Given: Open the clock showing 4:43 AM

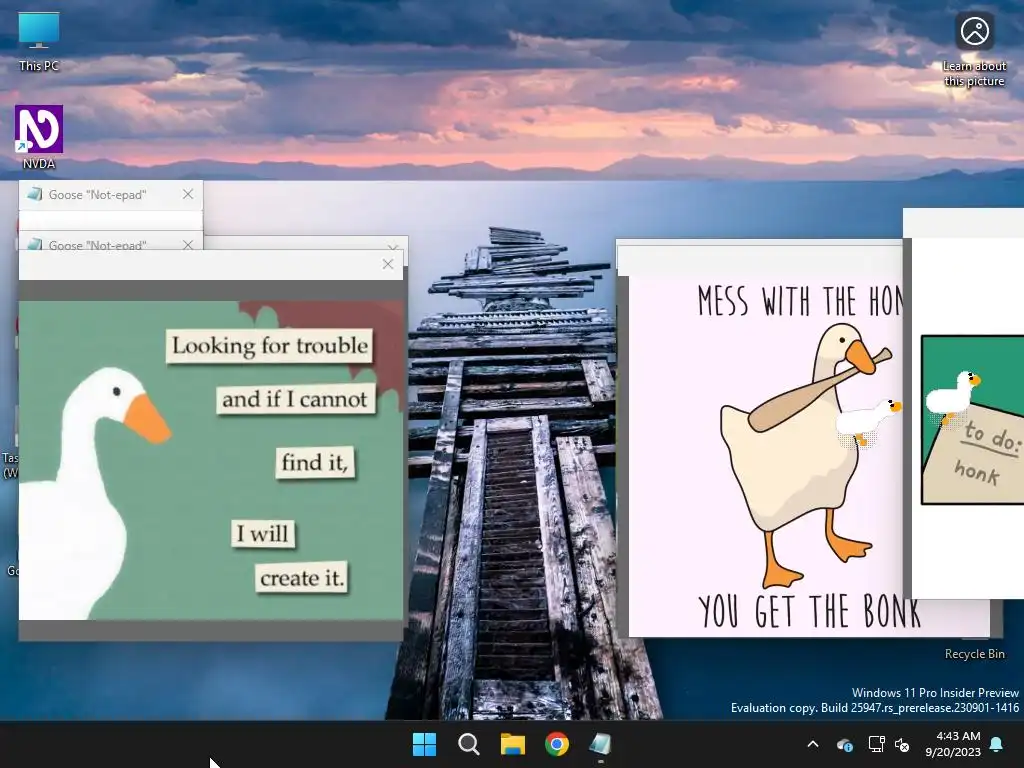Looking at the screenshot, I should 953,744.
